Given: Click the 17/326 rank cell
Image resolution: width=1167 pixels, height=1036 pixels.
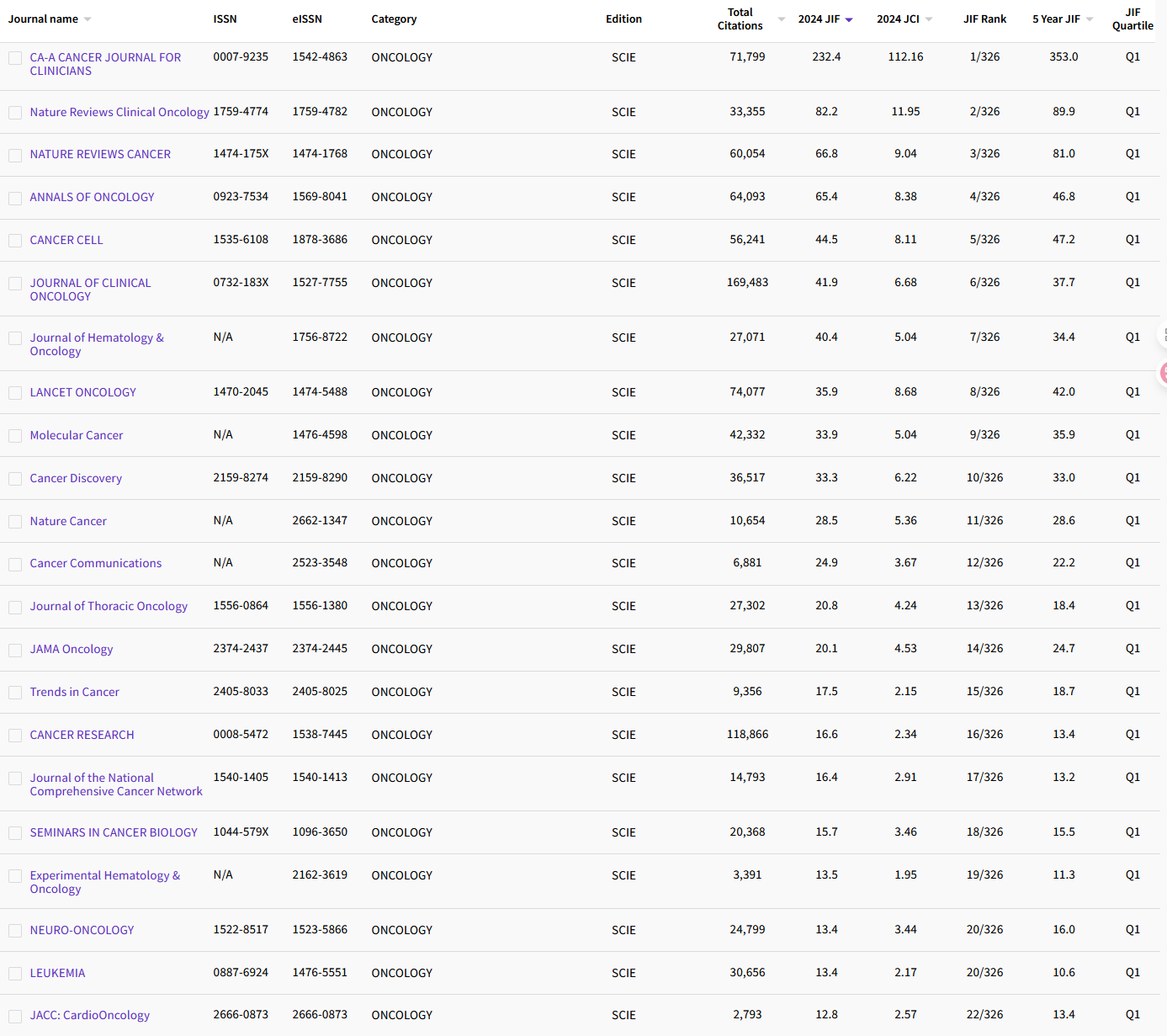Looking at the screenshot, I should coord(984,777).
